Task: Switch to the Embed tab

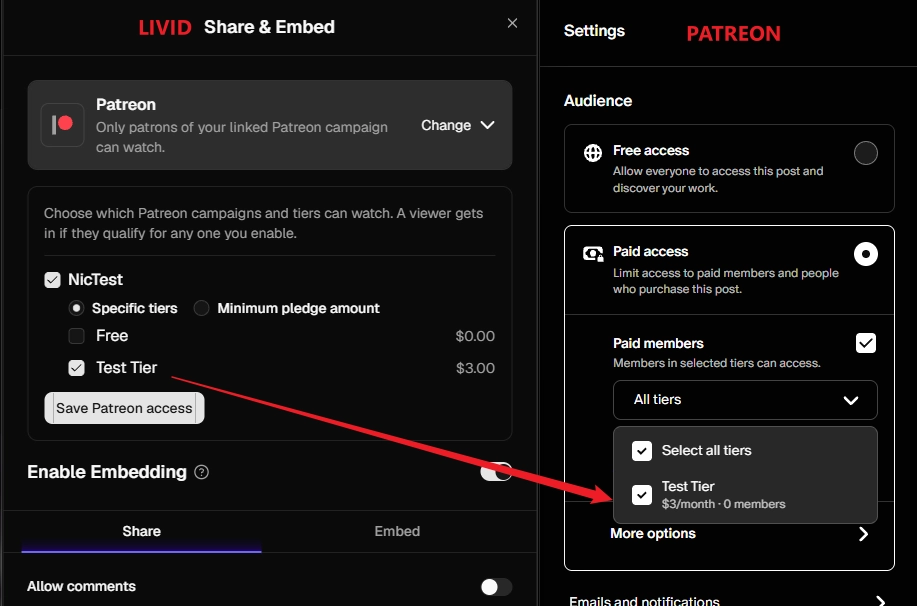Action: [x=397, y=531]
